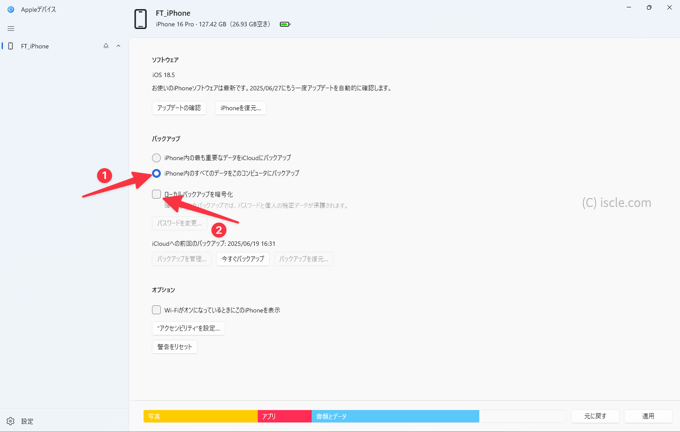Select FT_iPhone in the sidebar
This screenshot has height=432, width=680.
point(35,46)
